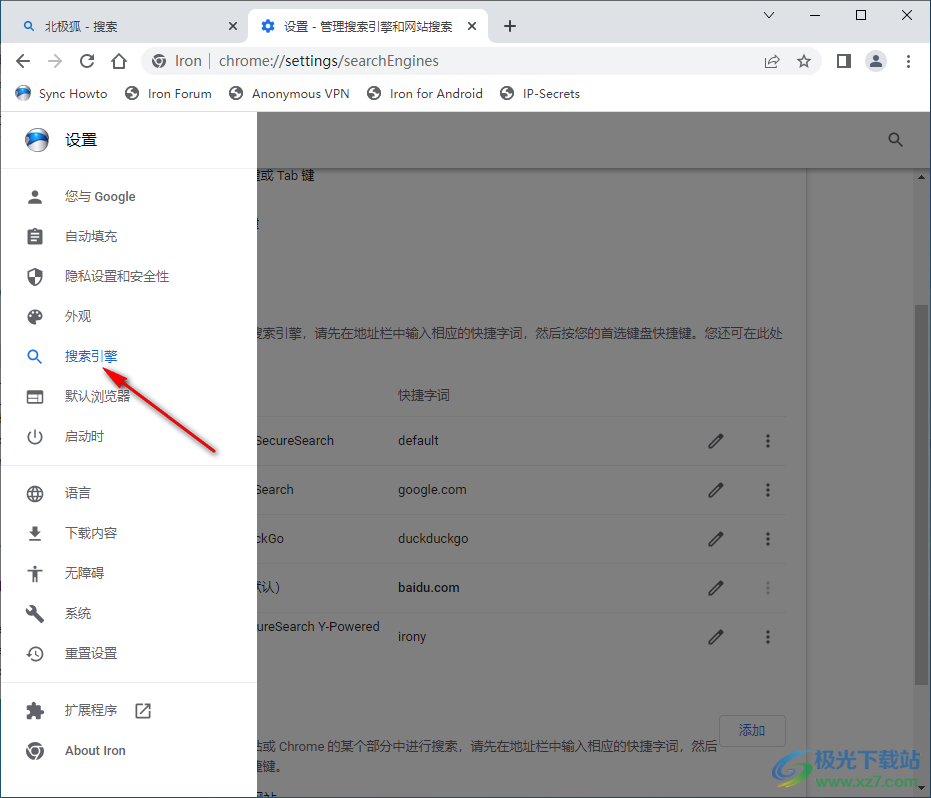This screenshot has width=931, height=798.
Task: Open the Iron for Android bookmark
Action: tap(425, 94)
